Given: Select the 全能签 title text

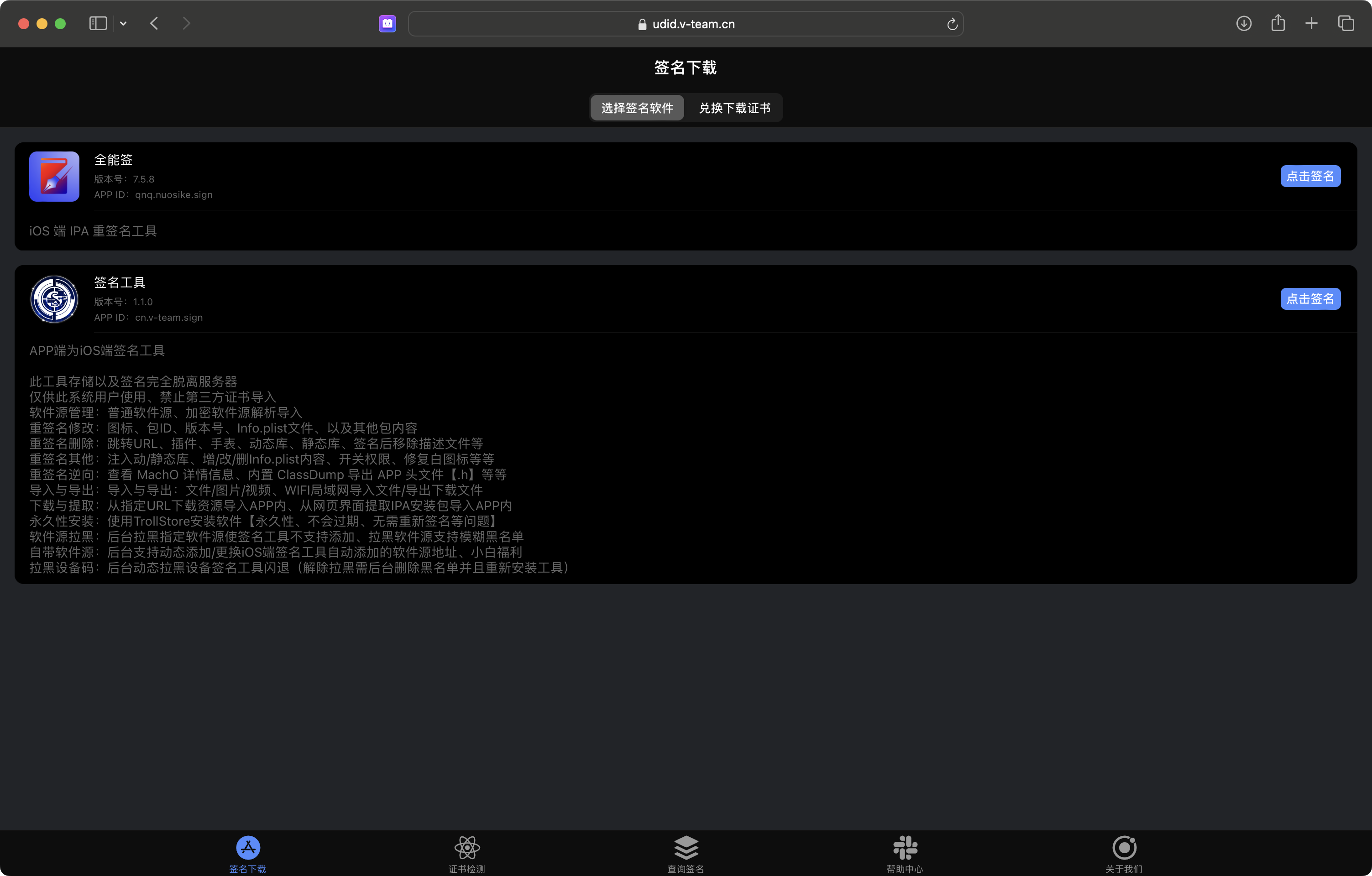Looking at the screenshot, I should 113,160.
